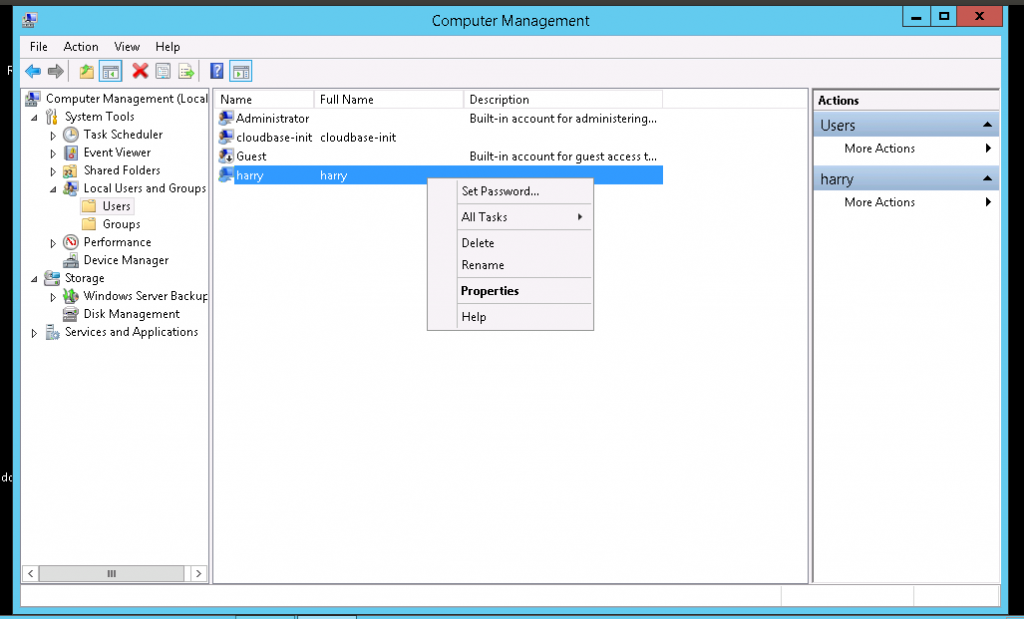Collapse the Users section in Actions pane
Viewport: 1024px width, 619px height.
pos(987,125)
